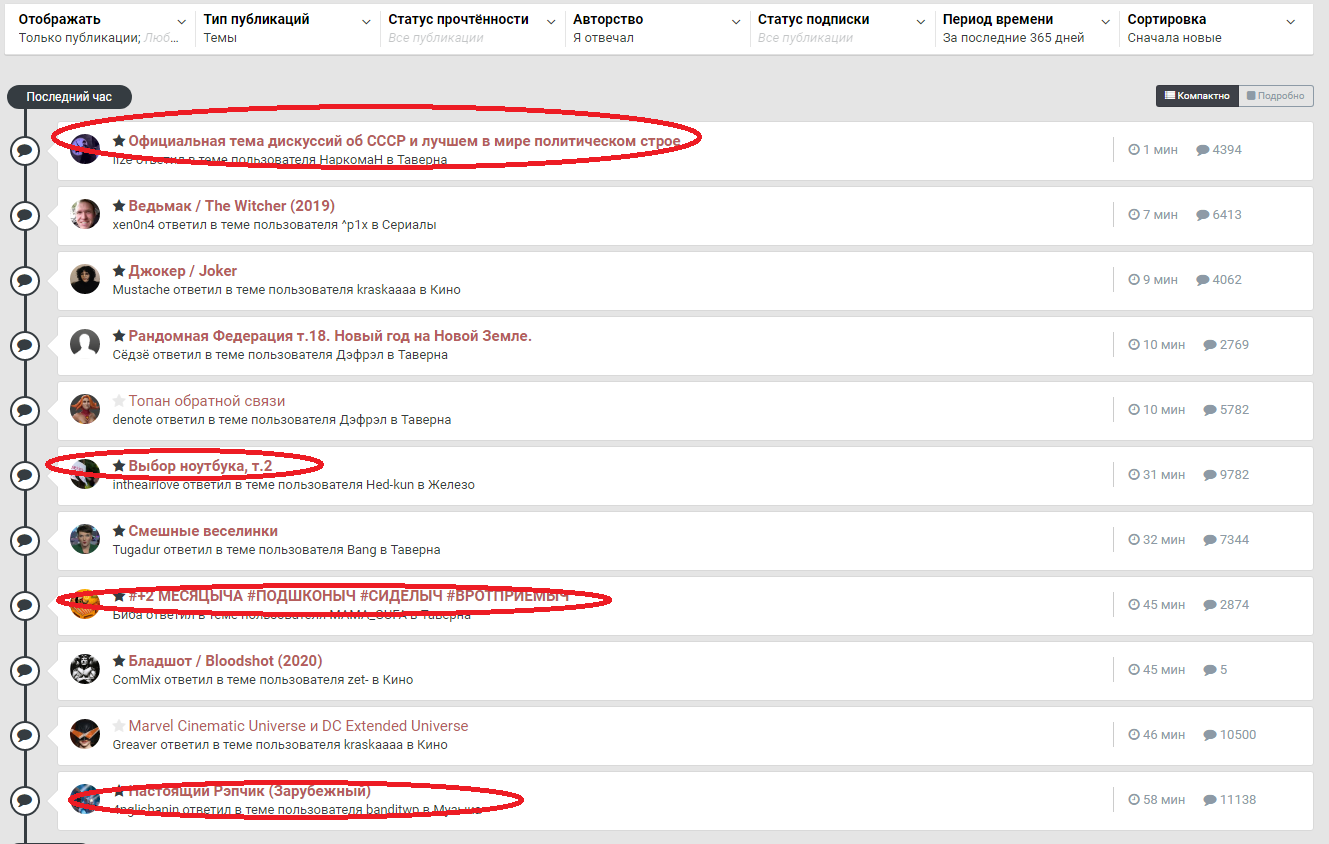Click star icon beside Рандомная Федерация topic
This screenshot has height=844, width=1329.
119,336
